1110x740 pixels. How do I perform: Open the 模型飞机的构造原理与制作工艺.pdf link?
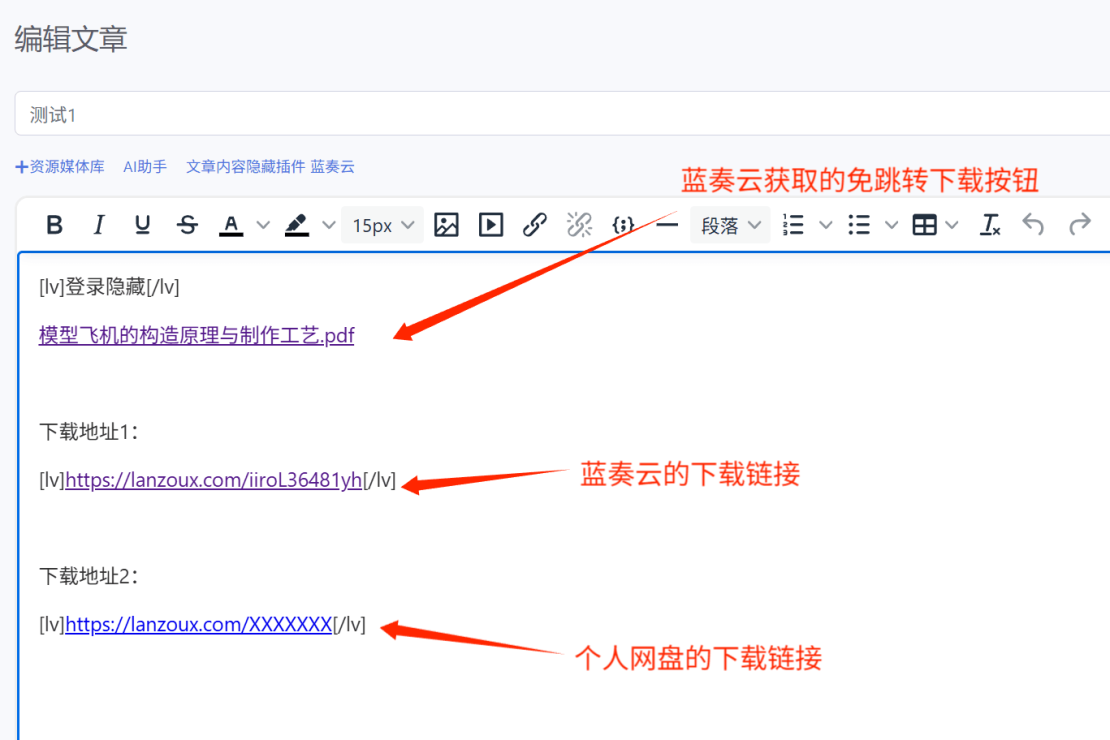click(x=196, y=335)
